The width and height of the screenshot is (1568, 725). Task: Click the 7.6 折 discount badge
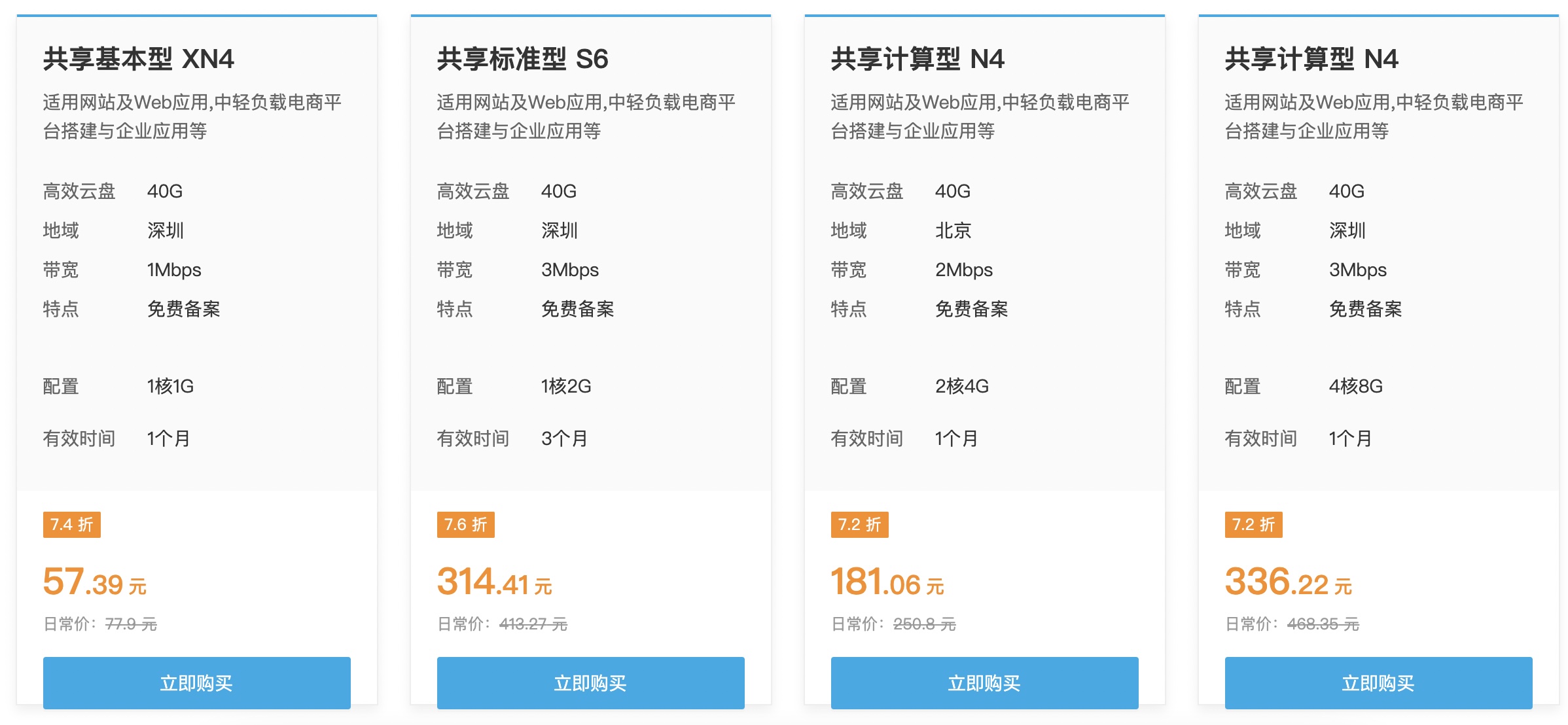(467, 525)
